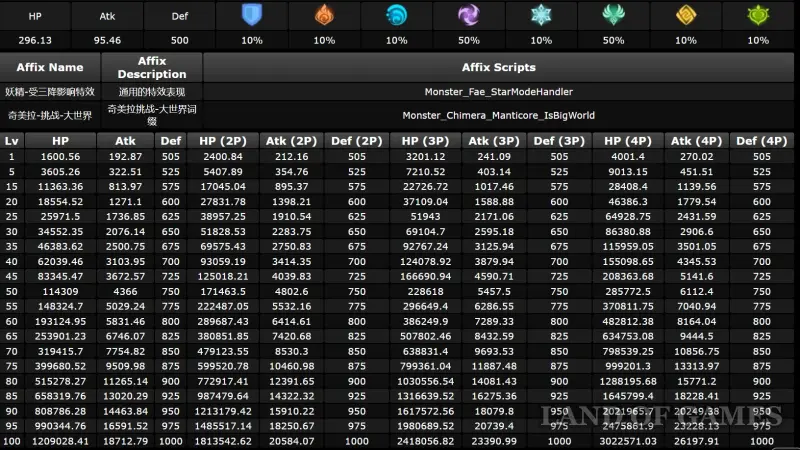Click the HP (2P) column header

click(222, 141)
